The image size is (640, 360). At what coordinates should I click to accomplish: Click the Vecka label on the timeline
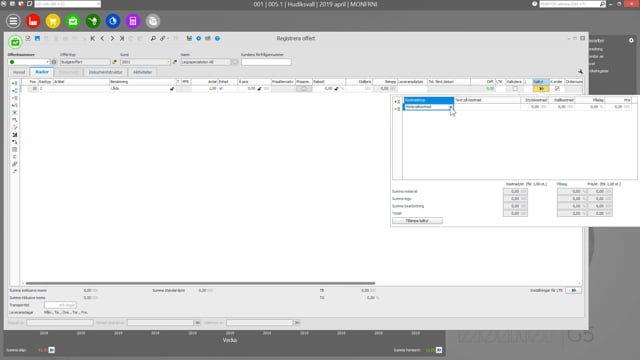(229, 340)
